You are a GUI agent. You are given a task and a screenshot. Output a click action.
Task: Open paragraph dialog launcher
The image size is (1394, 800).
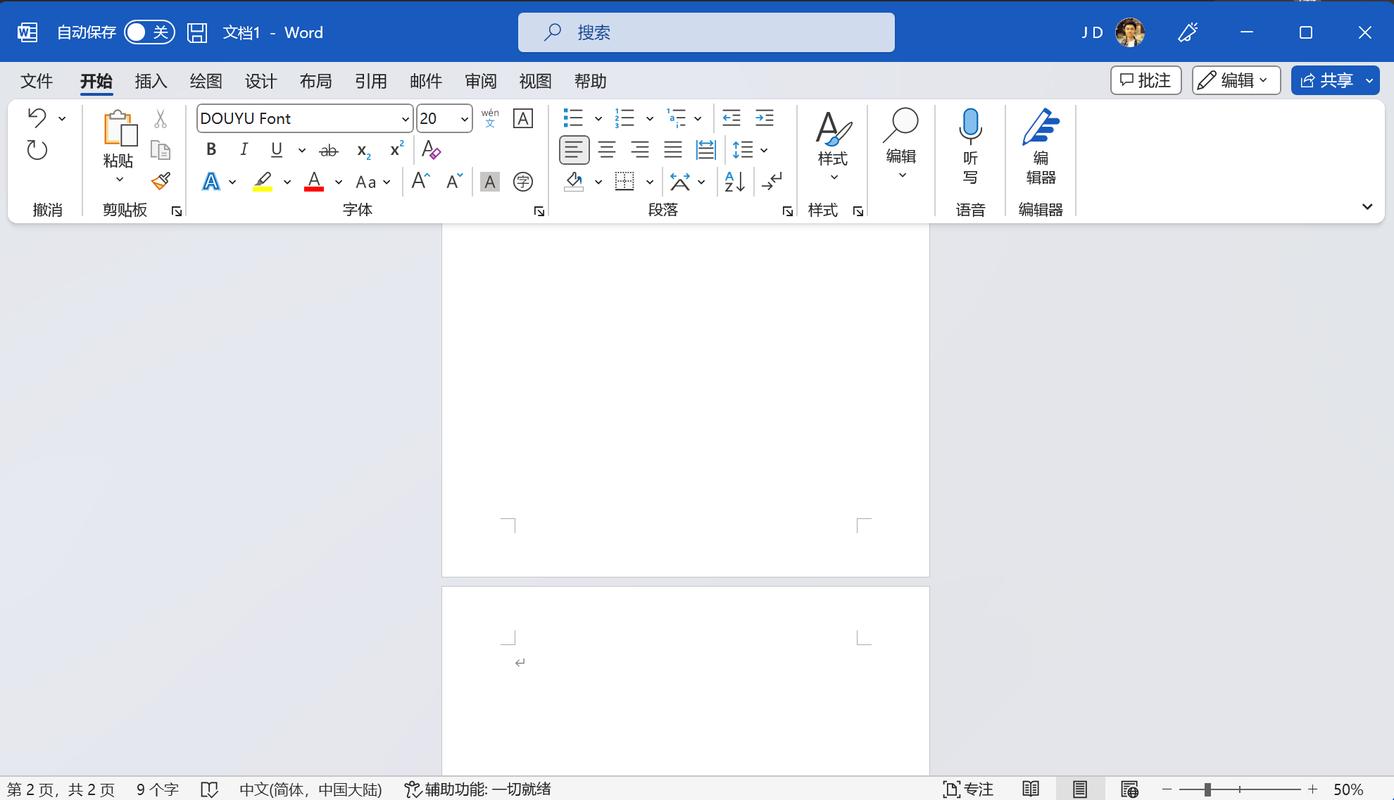(x=787, y=211)
